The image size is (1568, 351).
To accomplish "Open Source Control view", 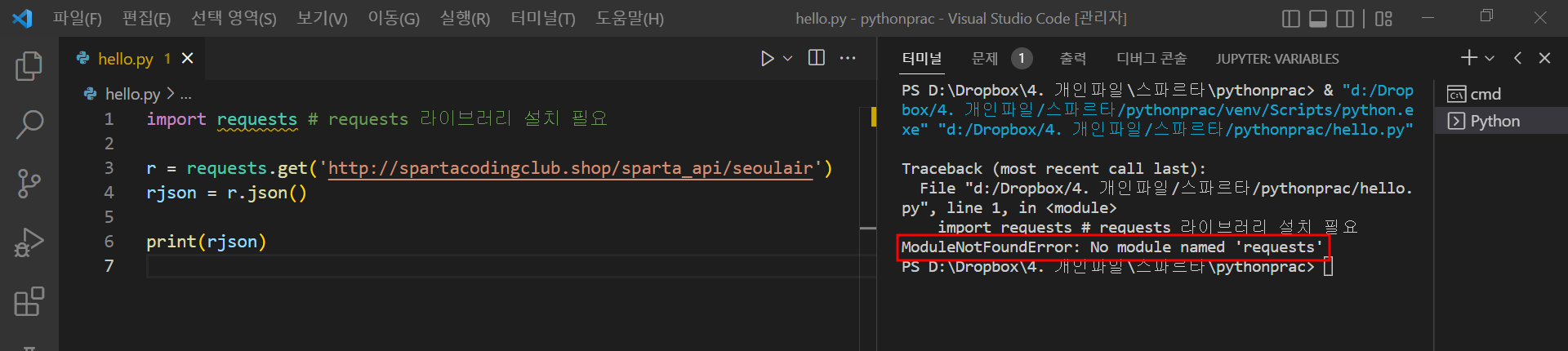I will (x=29, y=184).
